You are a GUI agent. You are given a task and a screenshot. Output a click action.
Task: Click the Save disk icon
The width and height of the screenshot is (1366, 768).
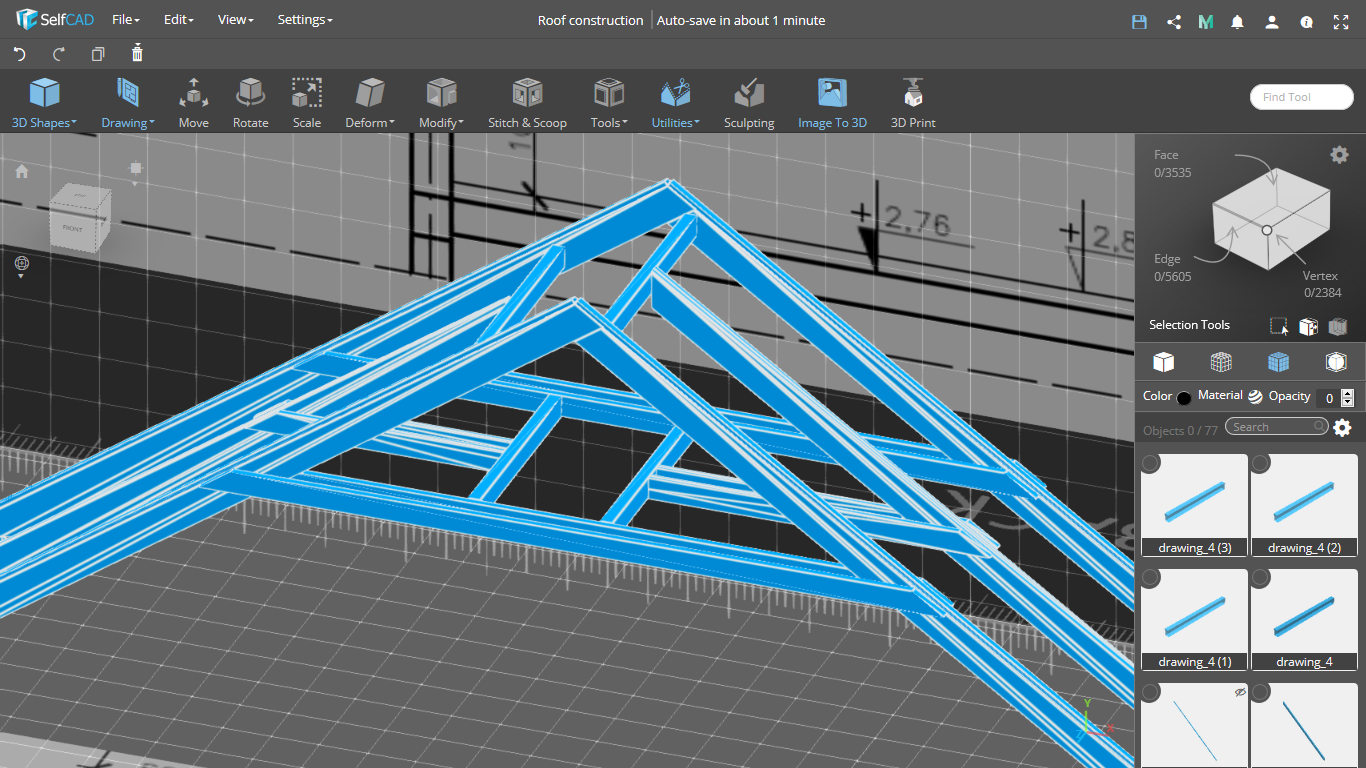tap(1139, 21)
